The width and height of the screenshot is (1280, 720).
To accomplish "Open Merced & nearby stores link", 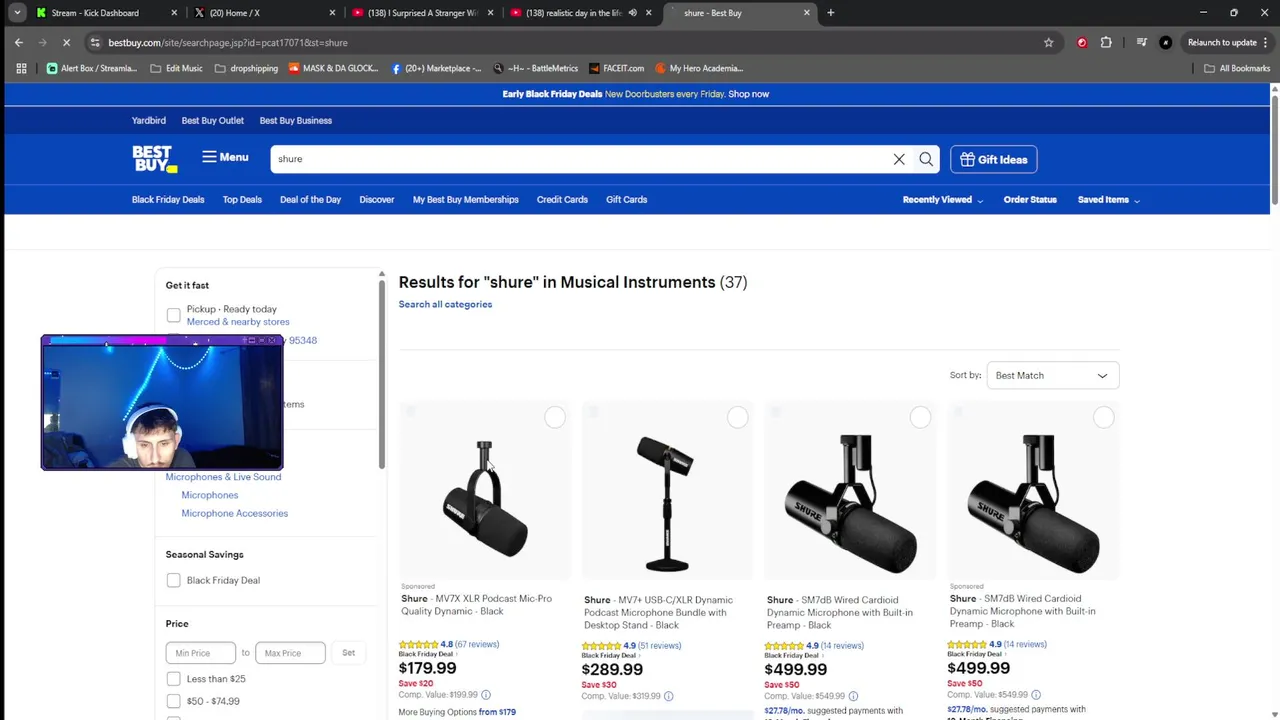I will [x=238, y=322].
